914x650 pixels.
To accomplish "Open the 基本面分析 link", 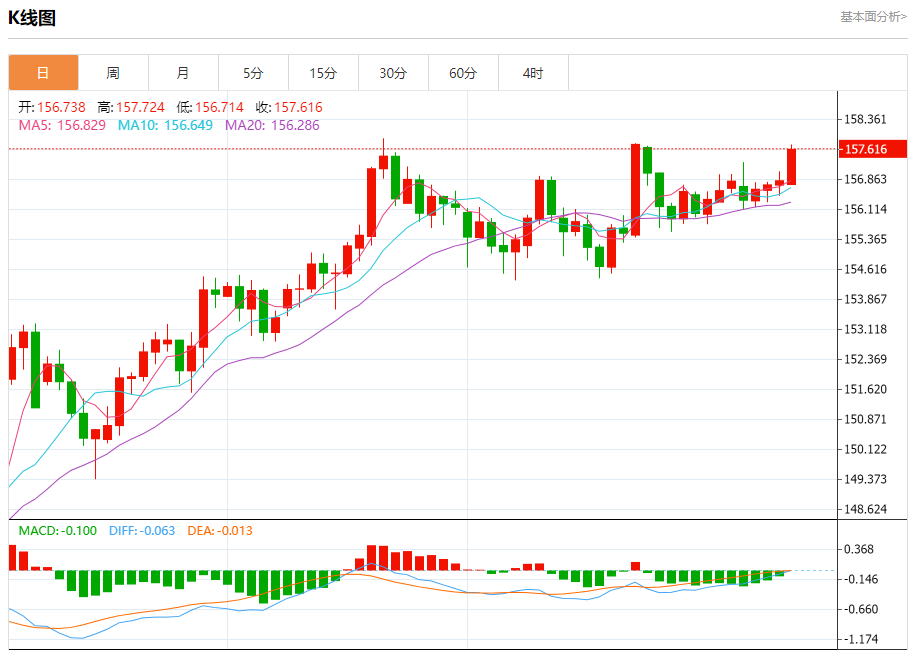I will (873, 17).
